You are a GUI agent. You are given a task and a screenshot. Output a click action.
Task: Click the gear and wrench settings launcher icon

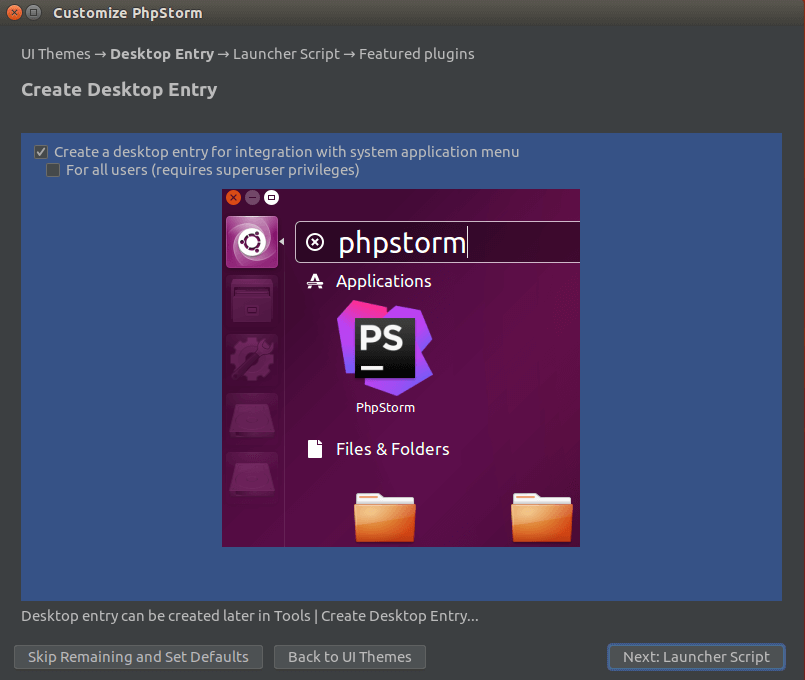click(251, 358)
